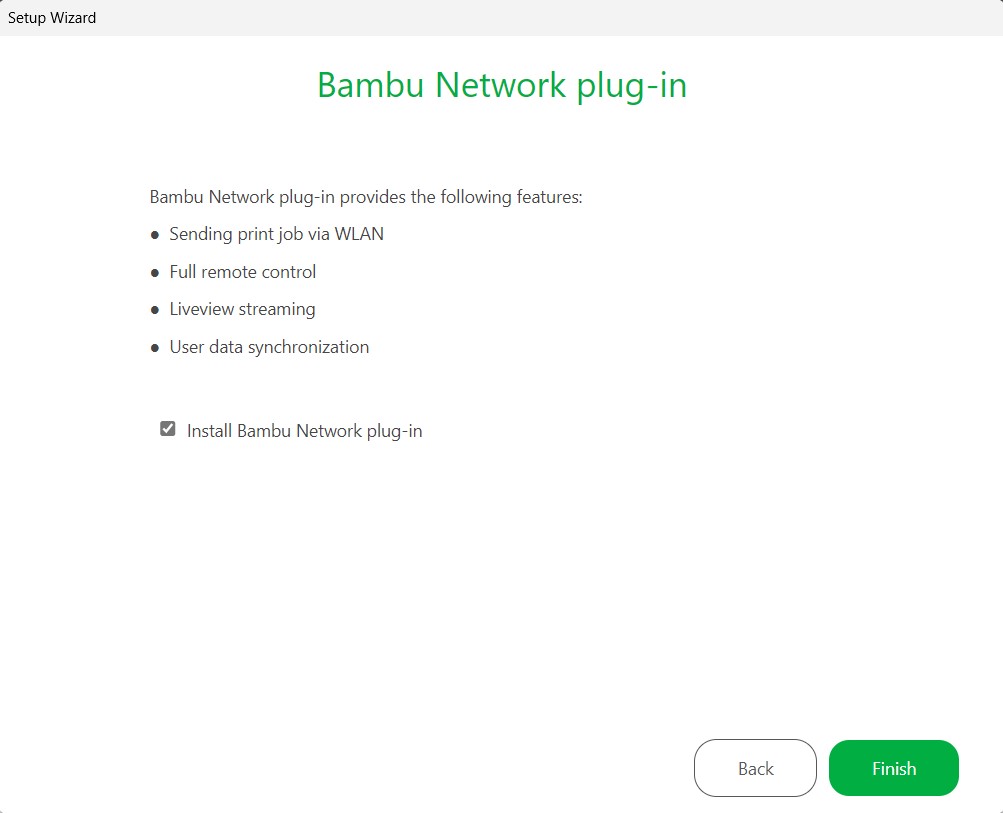Click the Finish button

click(x=893, y=768)
